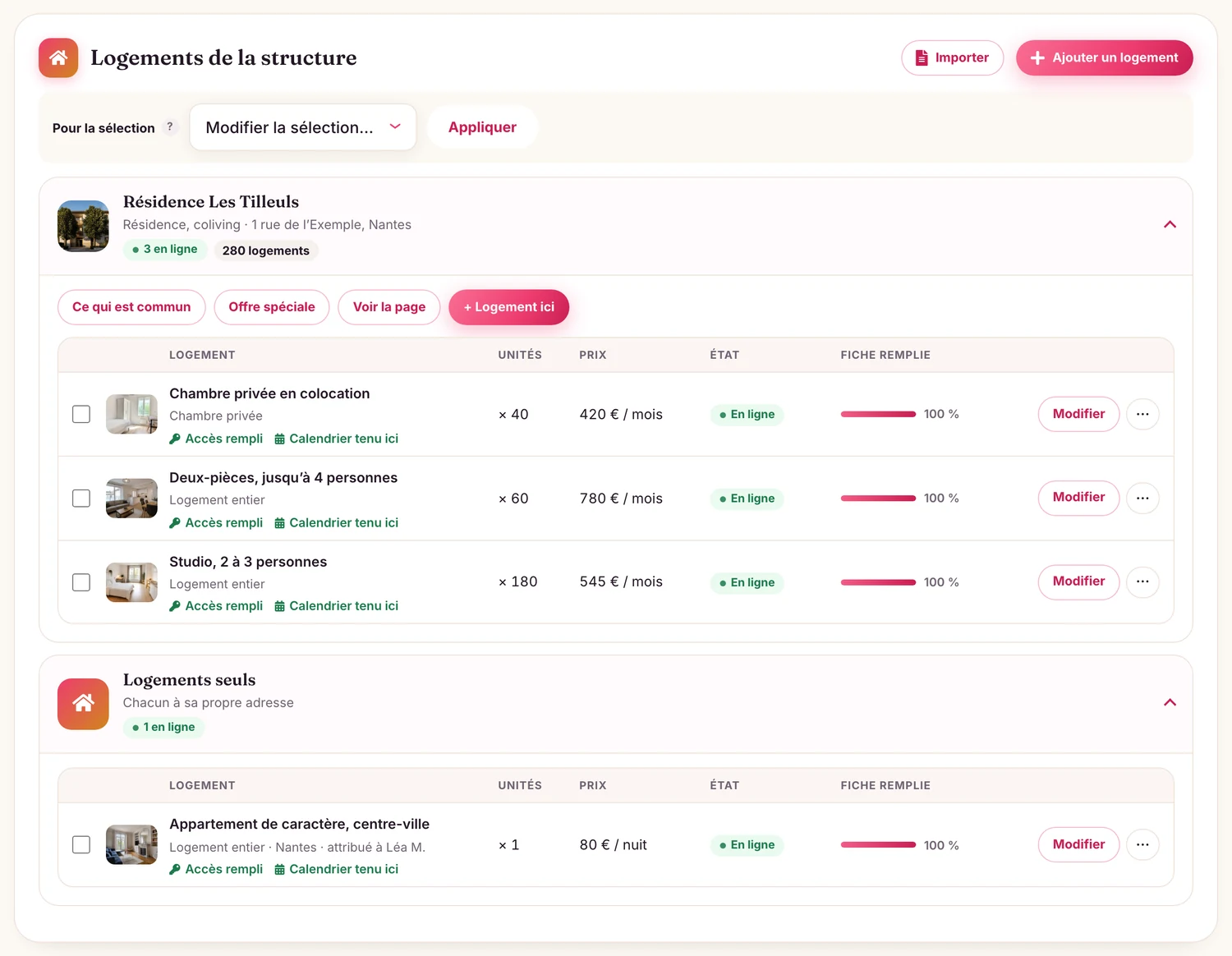Click the 80 € / nuit price
The image size is (1232, 956).
614,845
